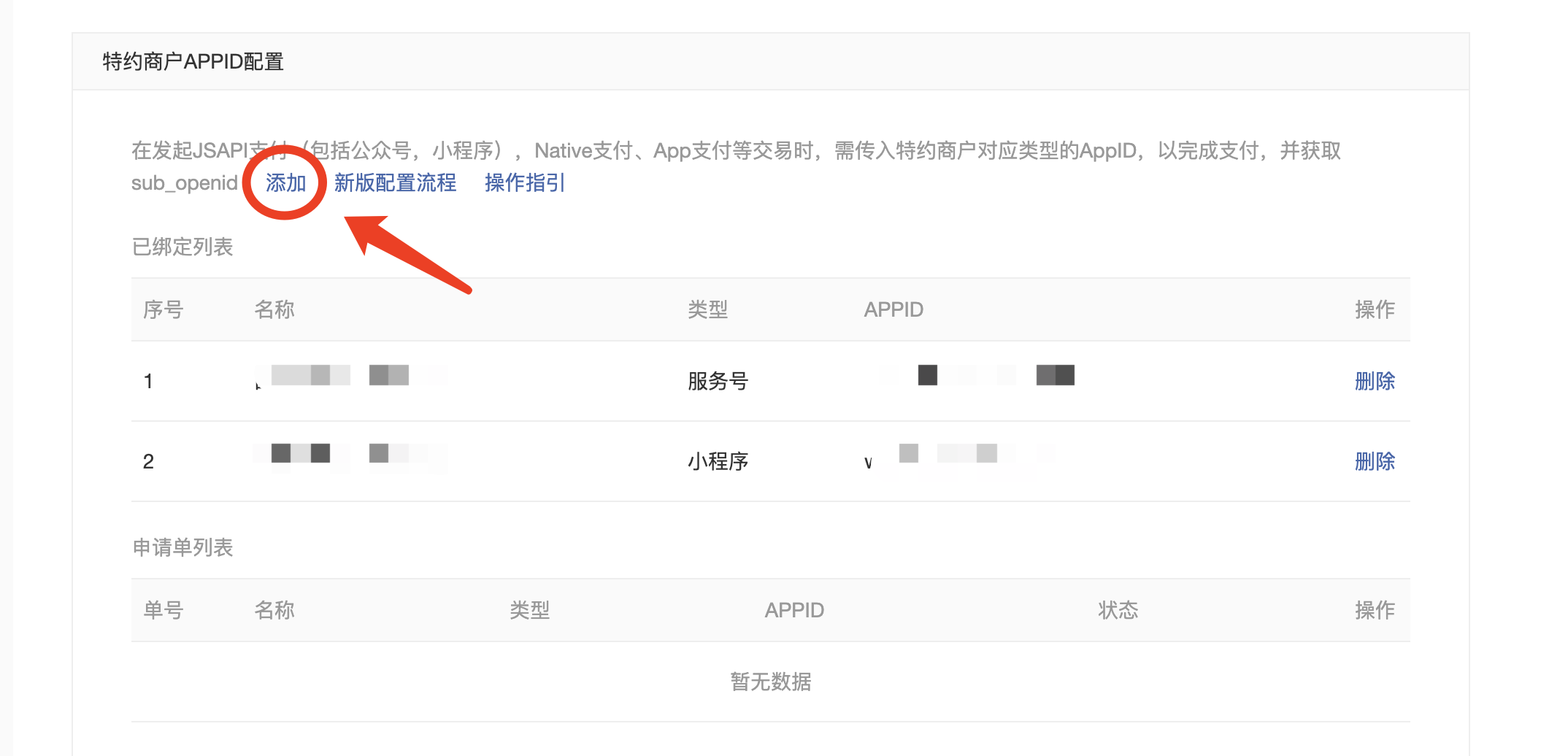Click the 单号 column header
Screen dimensions: 1568x756
click(x=163, y=610)
